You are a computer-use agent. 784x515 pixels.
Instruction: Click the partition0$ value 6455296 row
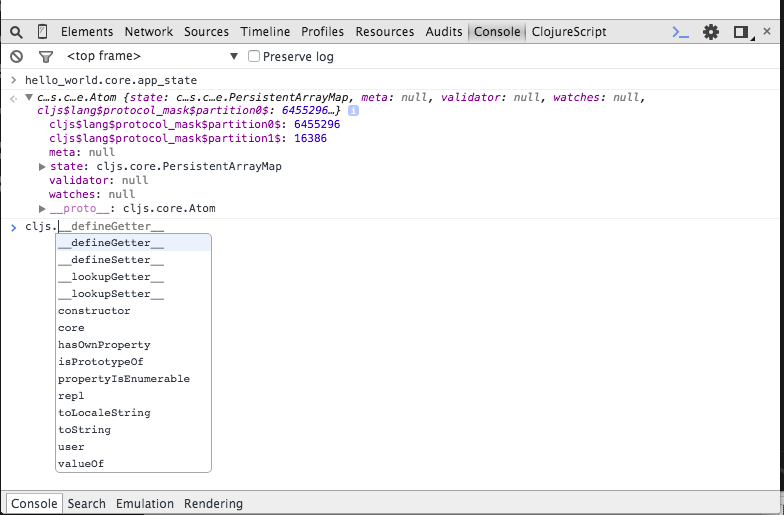[194, 124]
